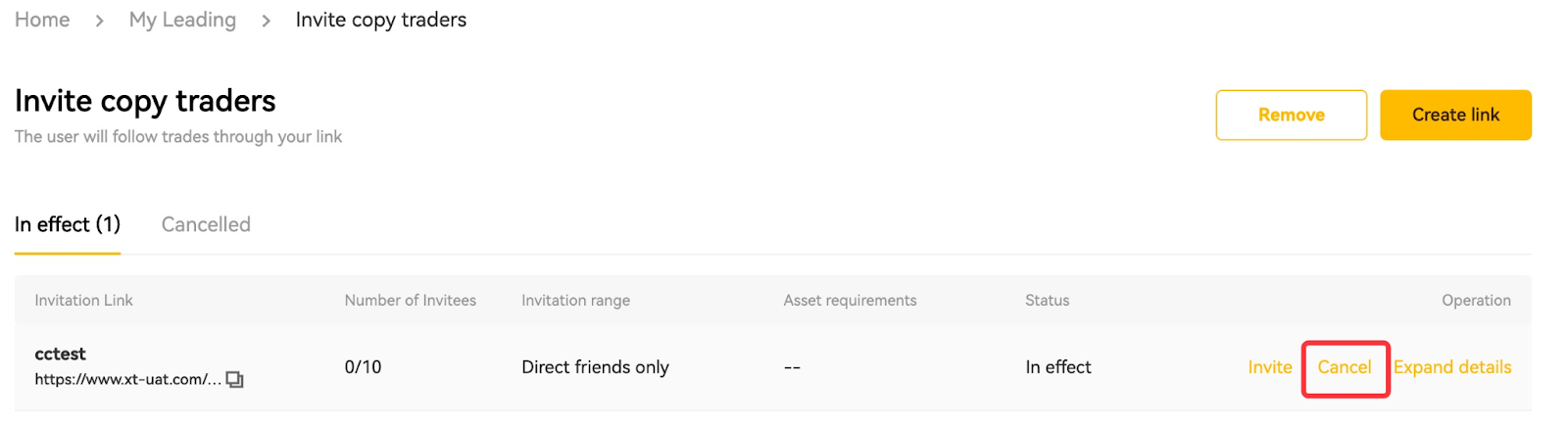This screenshot has height=429, width=1568.
Task: Click the Invitation Link column header
Action: tap(83, 301)
